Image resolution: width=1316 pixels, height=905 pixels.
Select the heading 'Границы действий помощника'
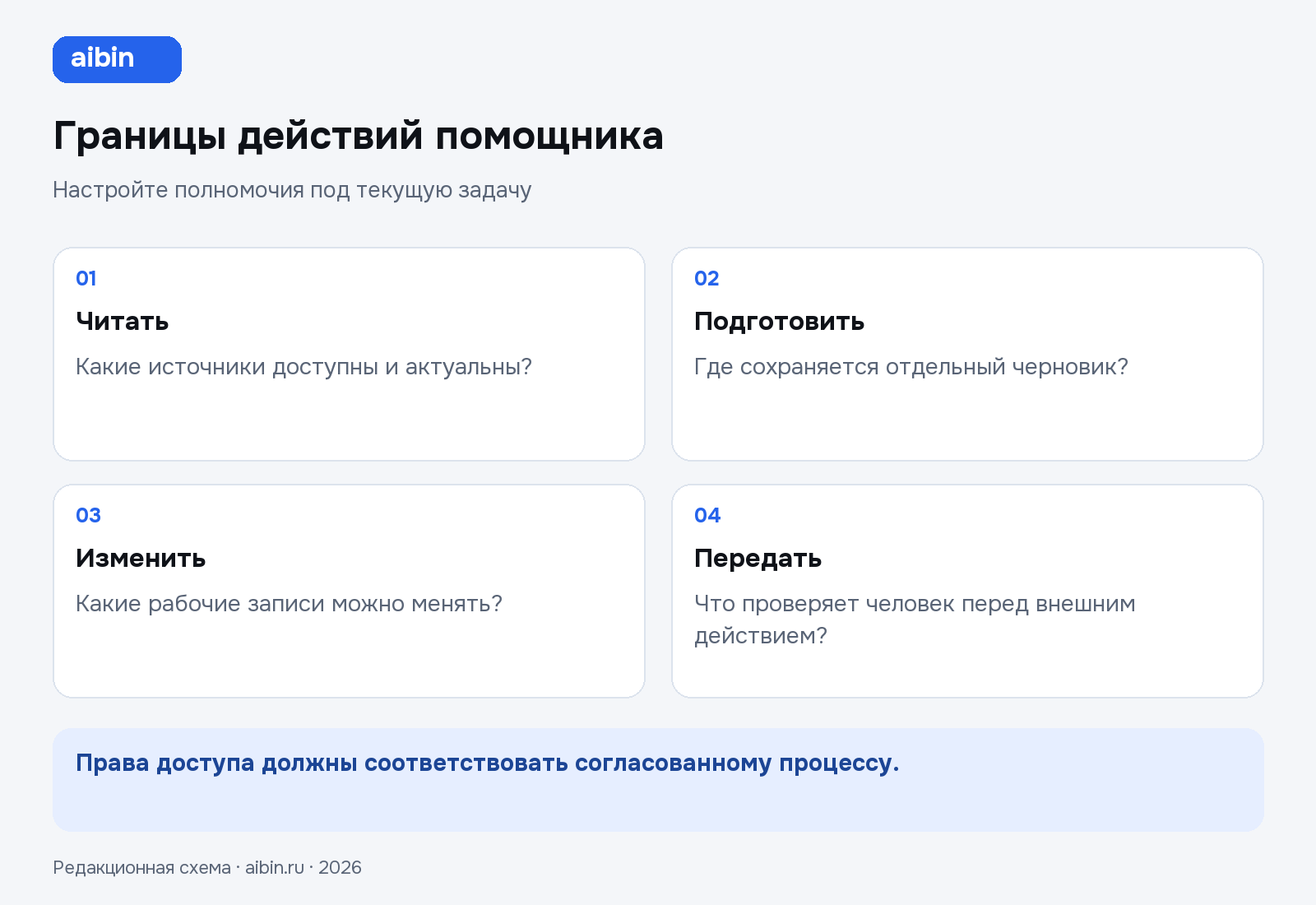point(358,136)
